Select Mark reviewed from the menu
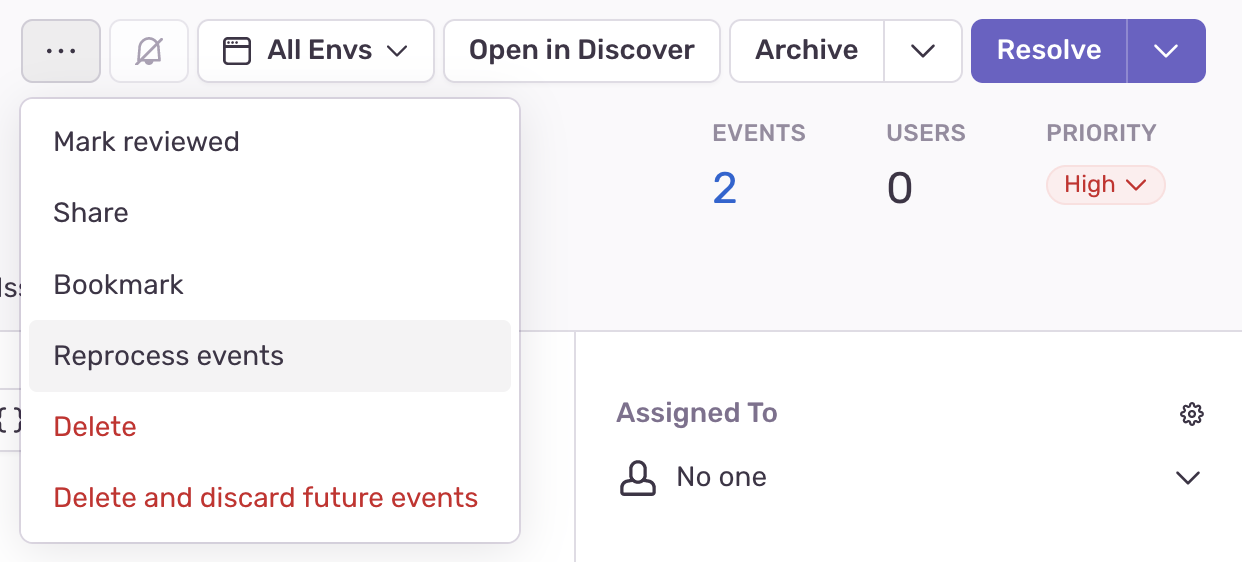The height and width of the screenshot is (562, 1242). click(146, 142)
